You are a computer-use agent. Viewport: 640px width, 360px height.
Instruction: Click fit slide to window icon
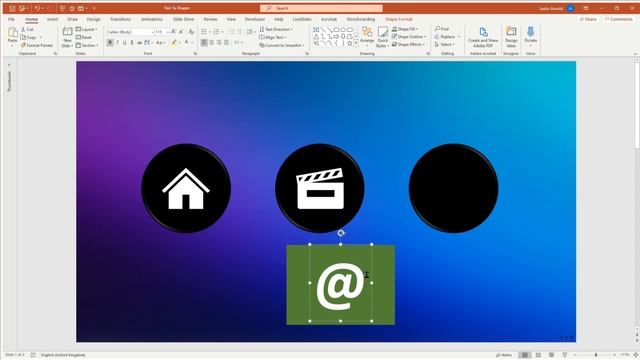[636, 355]
